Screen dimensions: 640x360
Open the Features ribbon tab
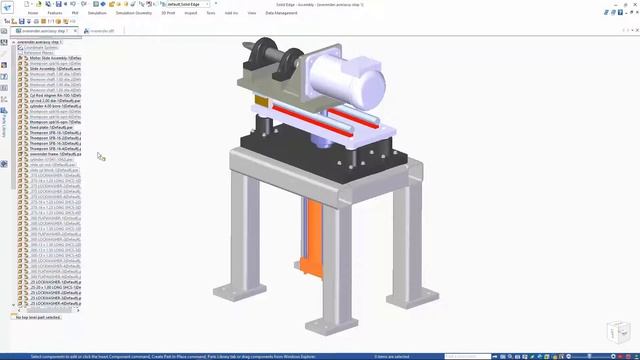[55, 13]
